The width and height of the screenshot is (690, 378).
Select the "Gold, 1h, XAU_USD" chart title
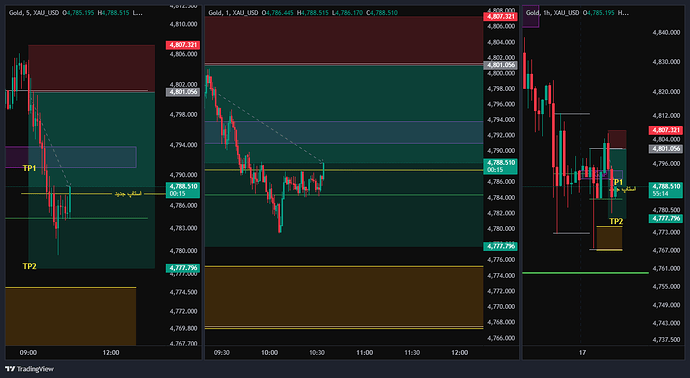pyautogui.click(x=553, y=13)
